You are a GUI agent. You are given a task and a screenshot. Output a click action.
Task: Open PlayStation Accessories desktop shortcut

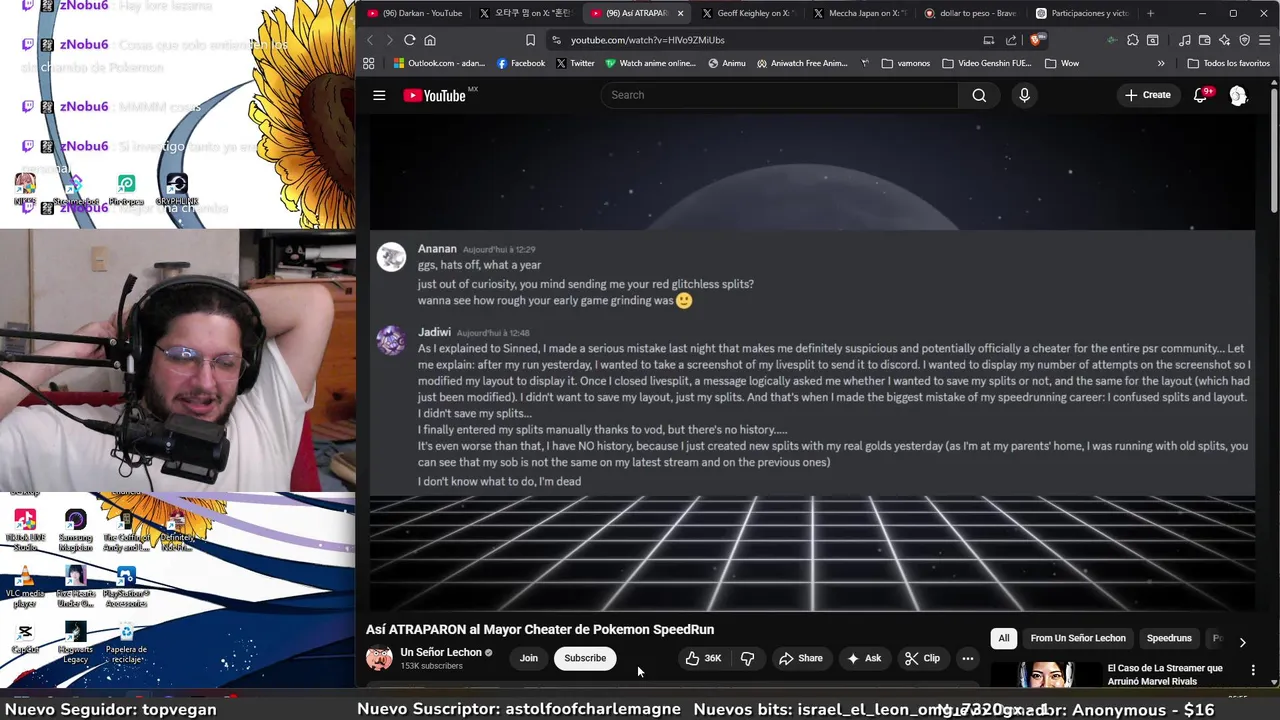126,588
